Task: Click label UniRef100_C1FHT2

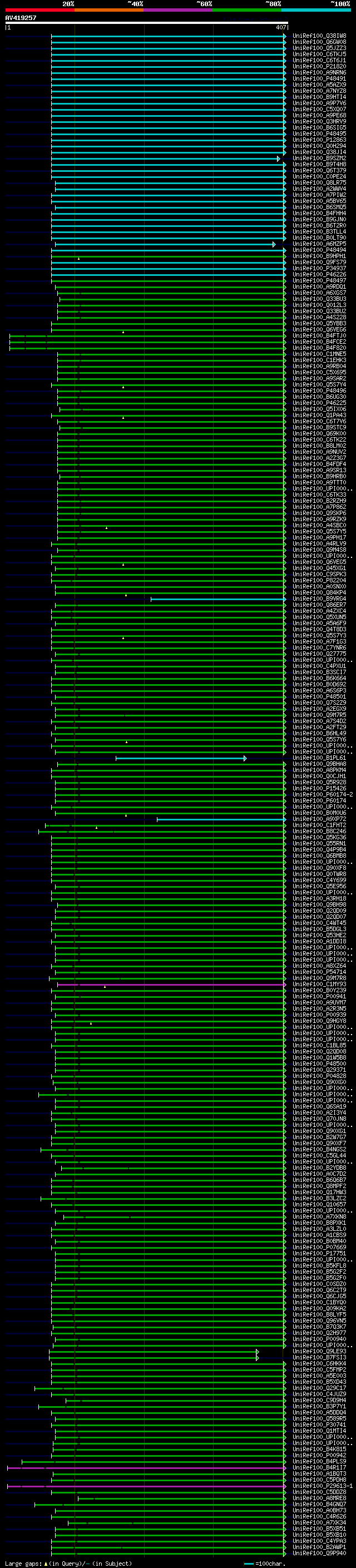Action: pos(319,825)
